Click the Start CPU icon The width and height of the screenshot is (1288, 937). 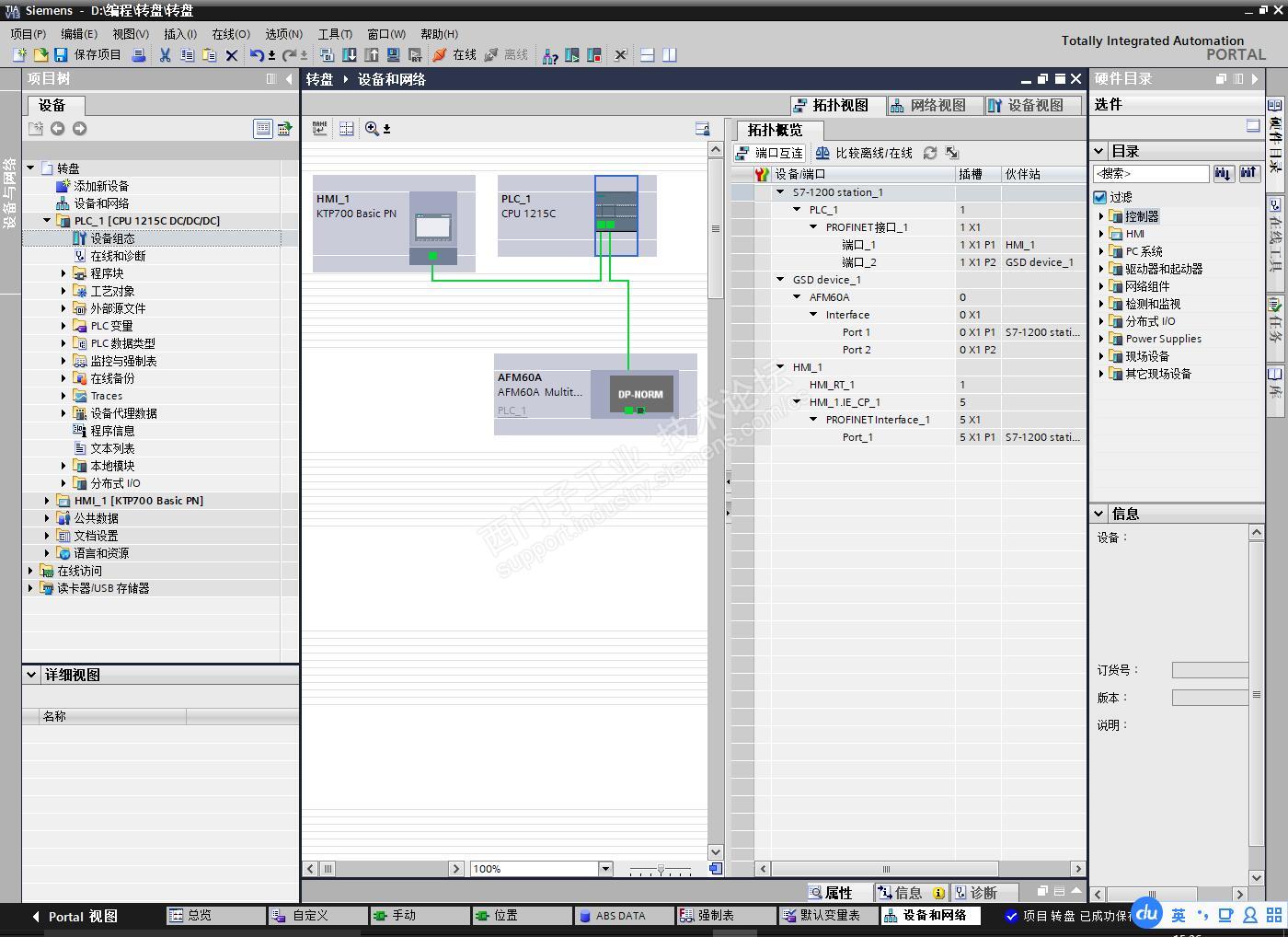click(x=572, y=55)
